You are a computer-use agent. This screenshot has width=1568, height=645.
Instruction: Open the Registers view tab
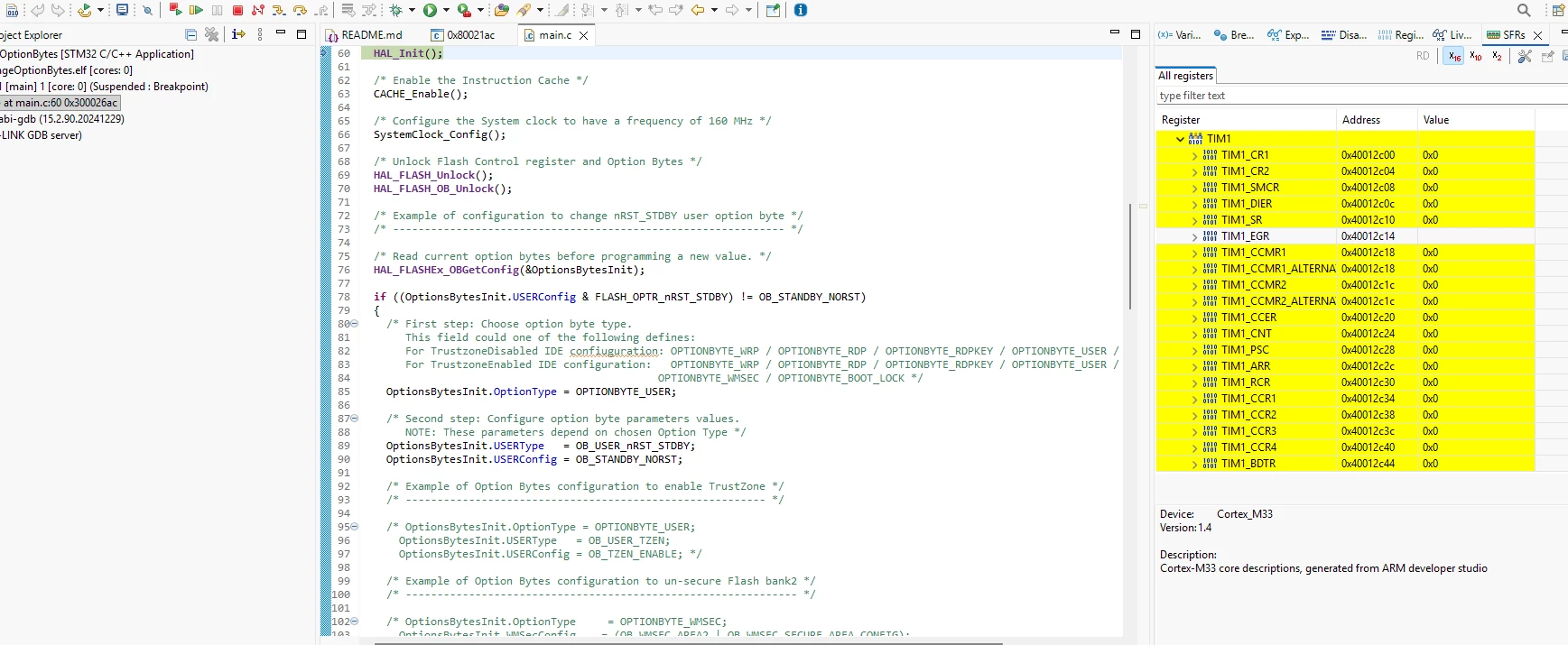click(x=1401, y=35)
